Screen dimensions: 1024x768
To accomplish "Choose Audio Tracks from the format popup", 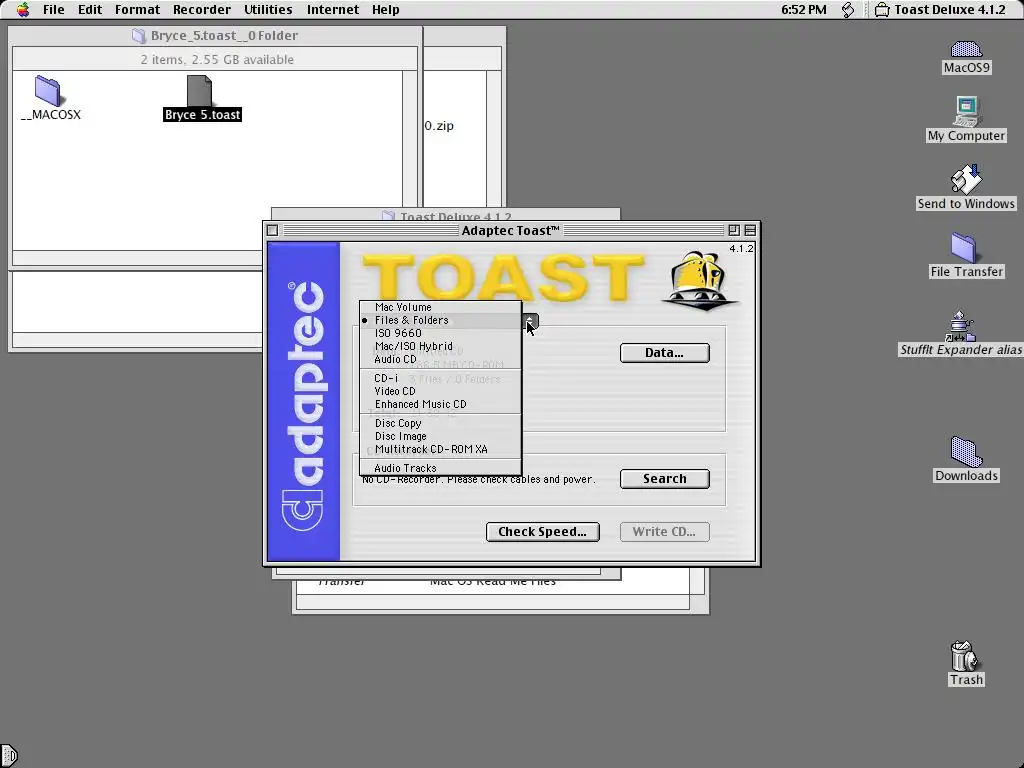I will click(441, 468).
